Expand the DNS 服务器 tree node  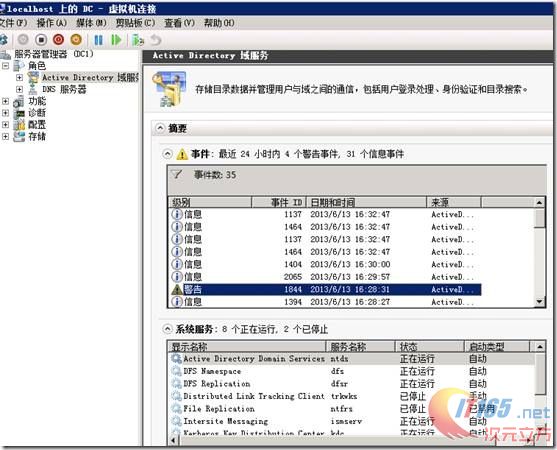pos(20,89)
